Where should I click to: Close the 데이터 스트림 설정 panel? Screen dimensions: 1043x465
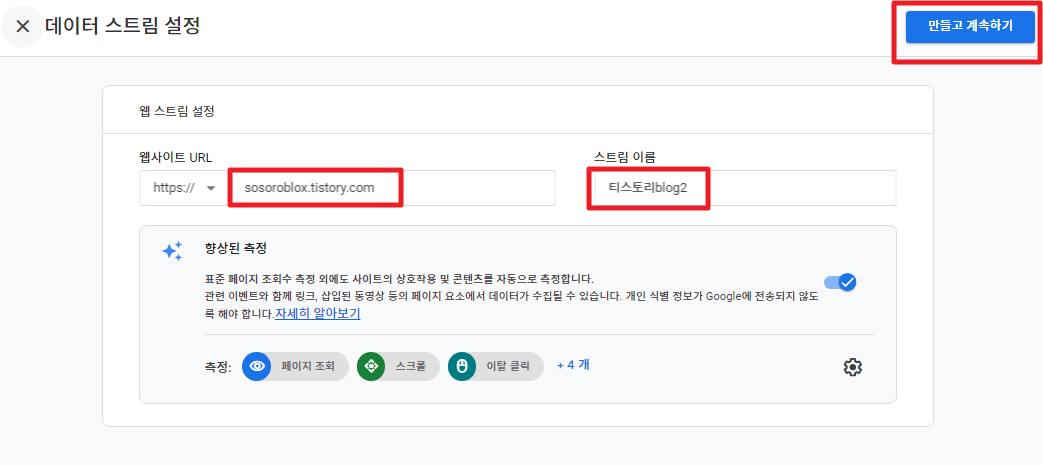pos(23,27)
